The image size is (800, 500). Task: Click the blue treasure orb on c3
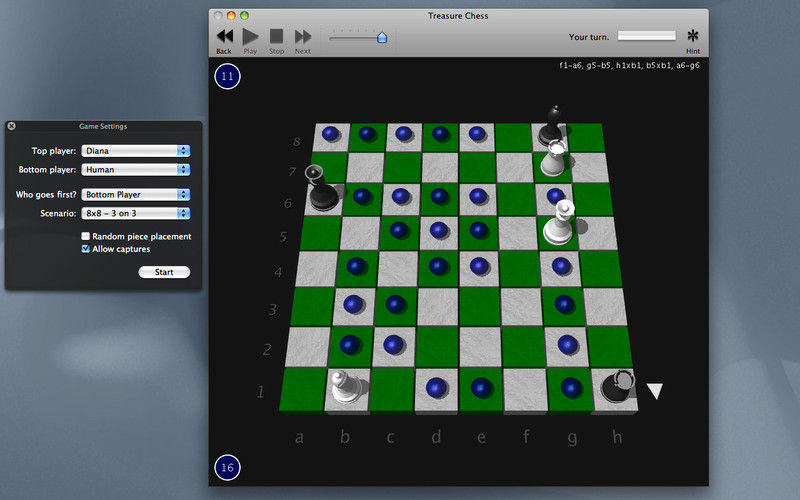coord(395,304)
